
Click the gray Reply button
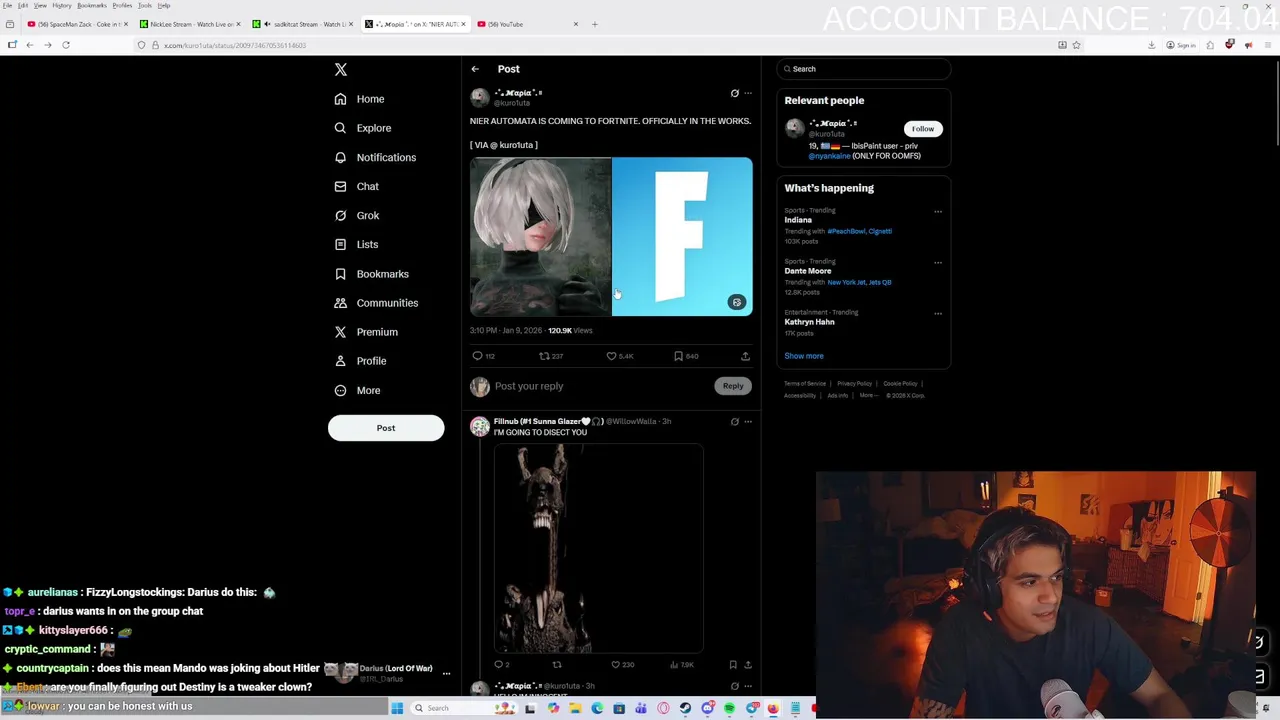coord(733,386)
